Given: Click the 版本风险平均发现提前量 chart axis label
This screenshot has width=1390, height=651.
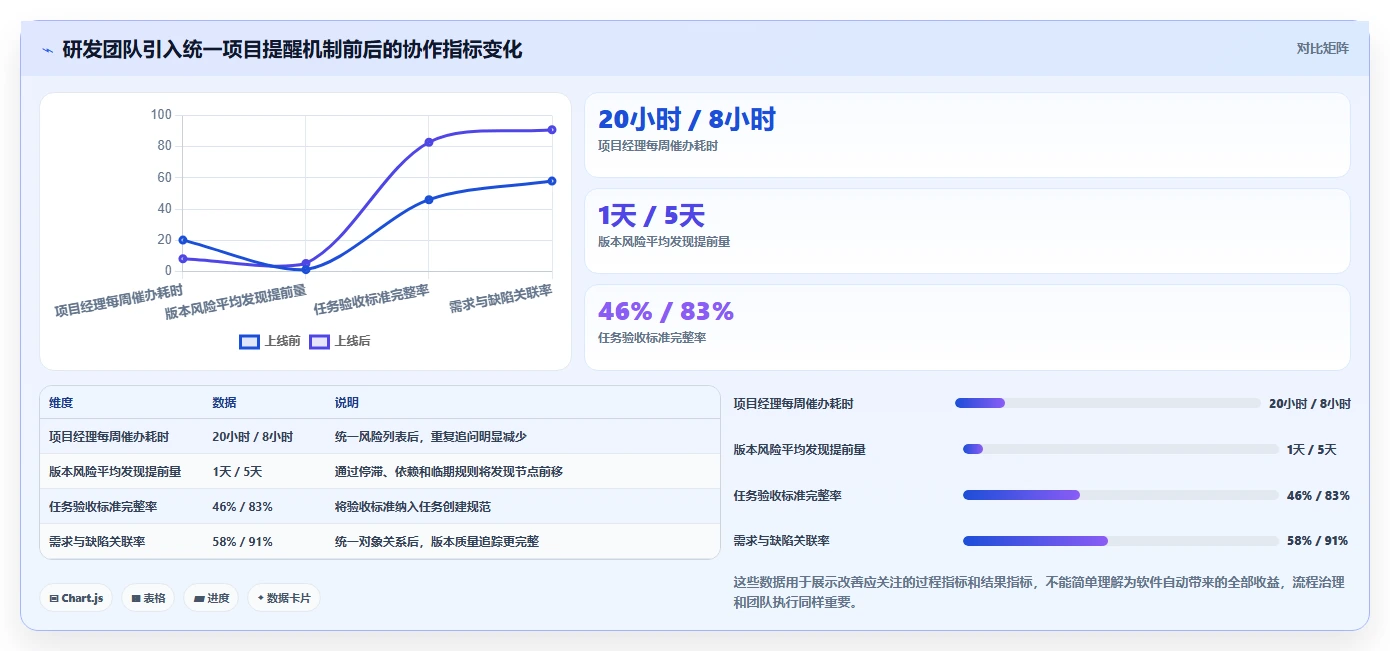Looking at the screenshot, I should pyautogui.click(x=236, y=301).
